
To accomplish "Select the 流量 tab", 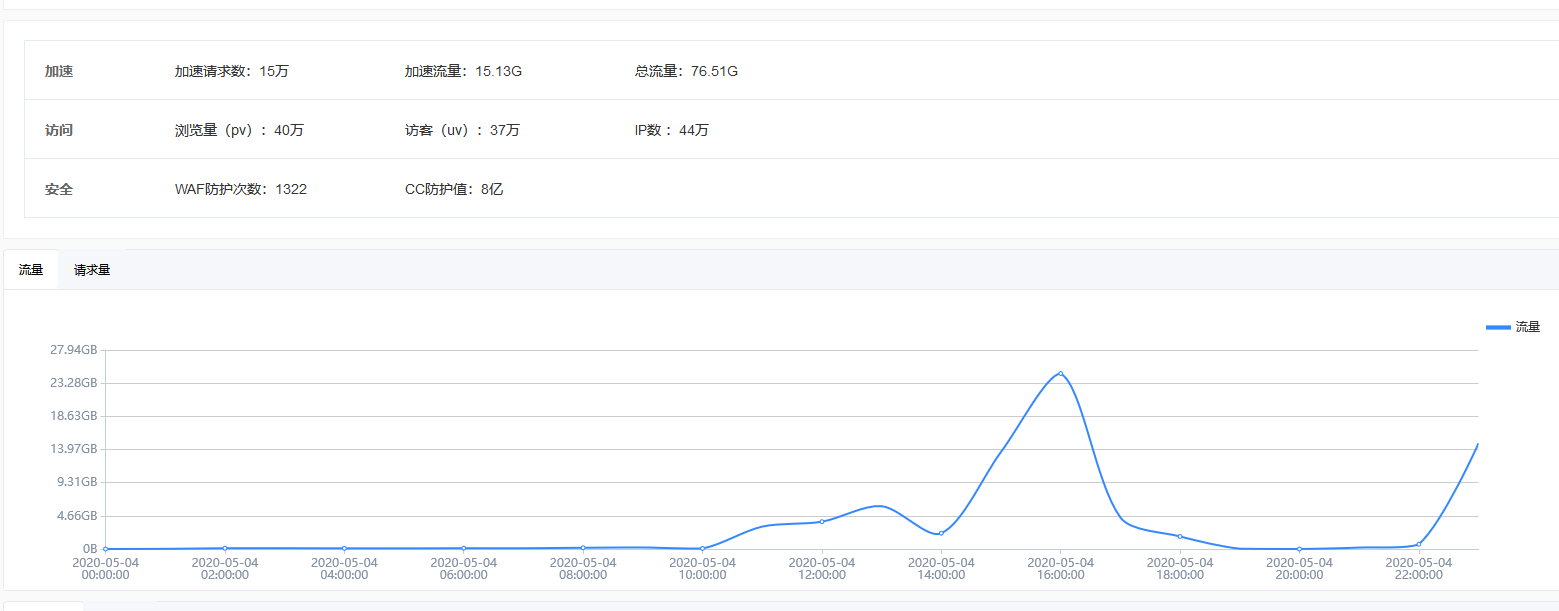I will coord(31,270).
